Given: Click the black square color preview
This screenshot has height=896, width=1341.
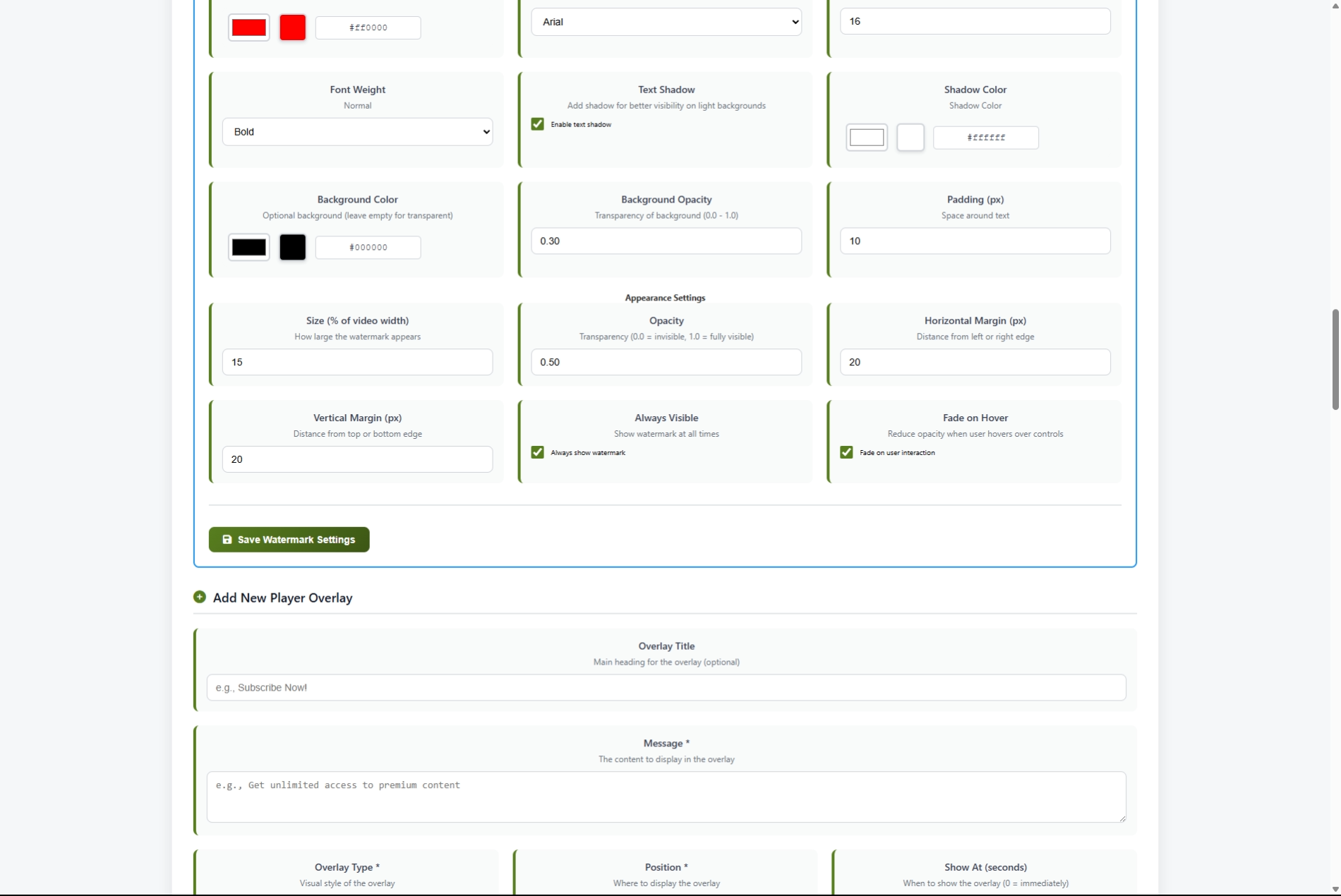Looking at the screenshot, I should point(293,248).
